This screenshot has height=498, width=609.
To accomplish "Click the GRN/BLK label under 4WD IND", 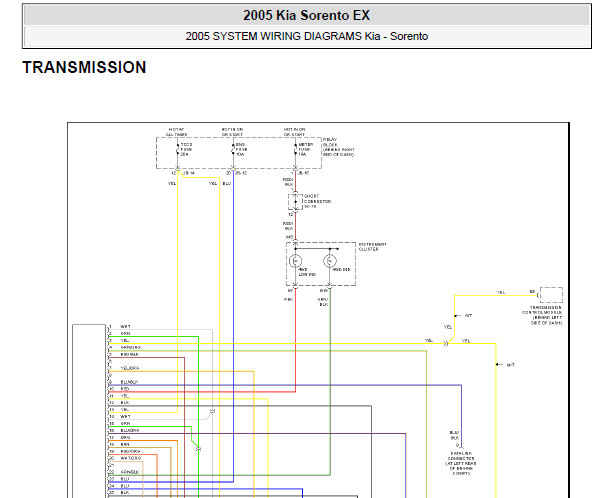I will [323, 302].
